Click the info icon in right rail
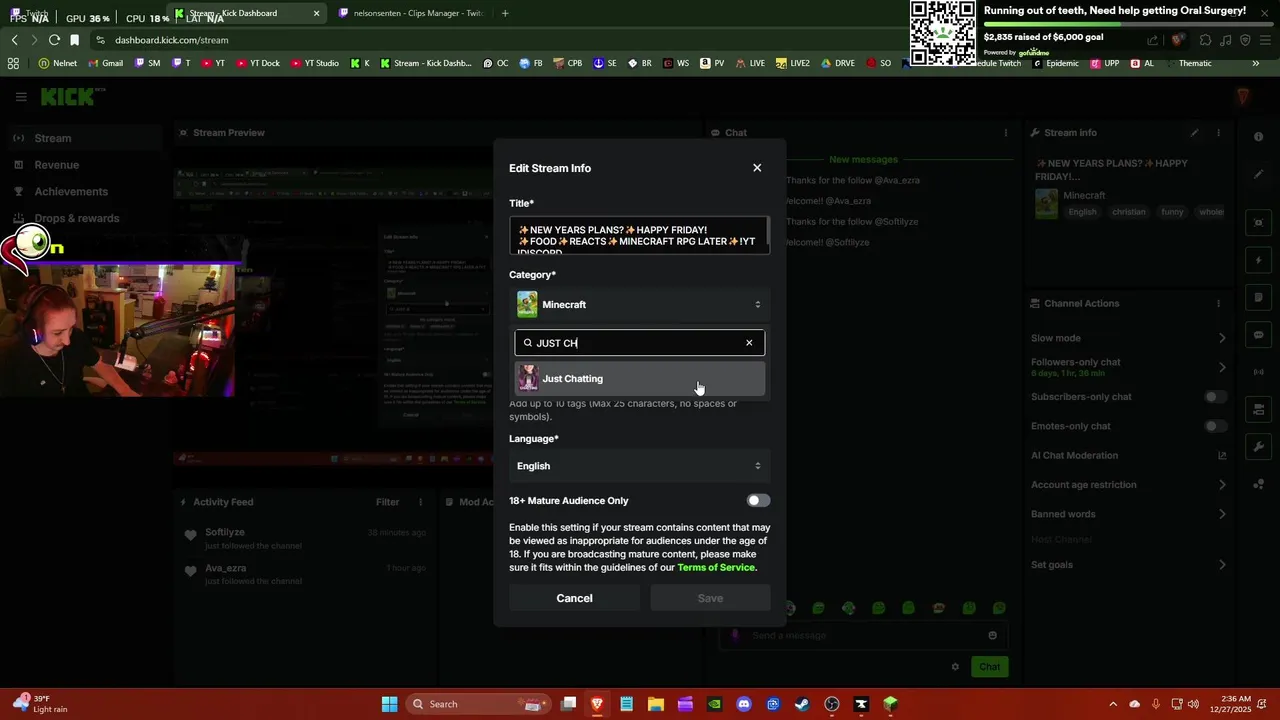Image resolution: width=1280 pixels, height=720 pixels. point(1259,137)
